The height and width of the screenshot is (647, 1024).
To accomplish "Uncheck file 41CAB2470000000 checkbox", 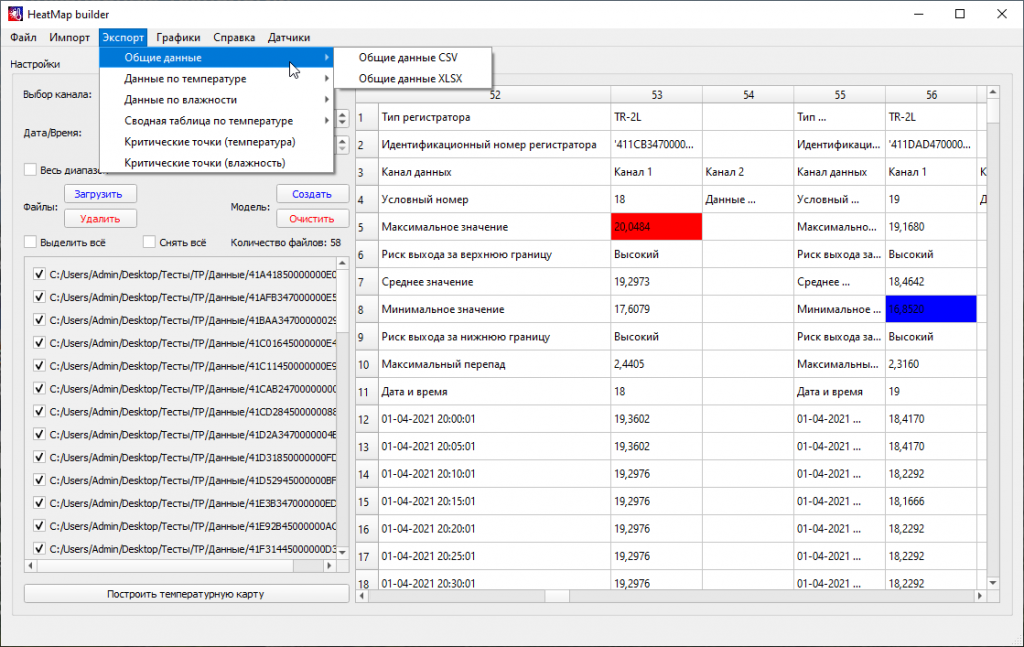I will [x=39, y=388].
